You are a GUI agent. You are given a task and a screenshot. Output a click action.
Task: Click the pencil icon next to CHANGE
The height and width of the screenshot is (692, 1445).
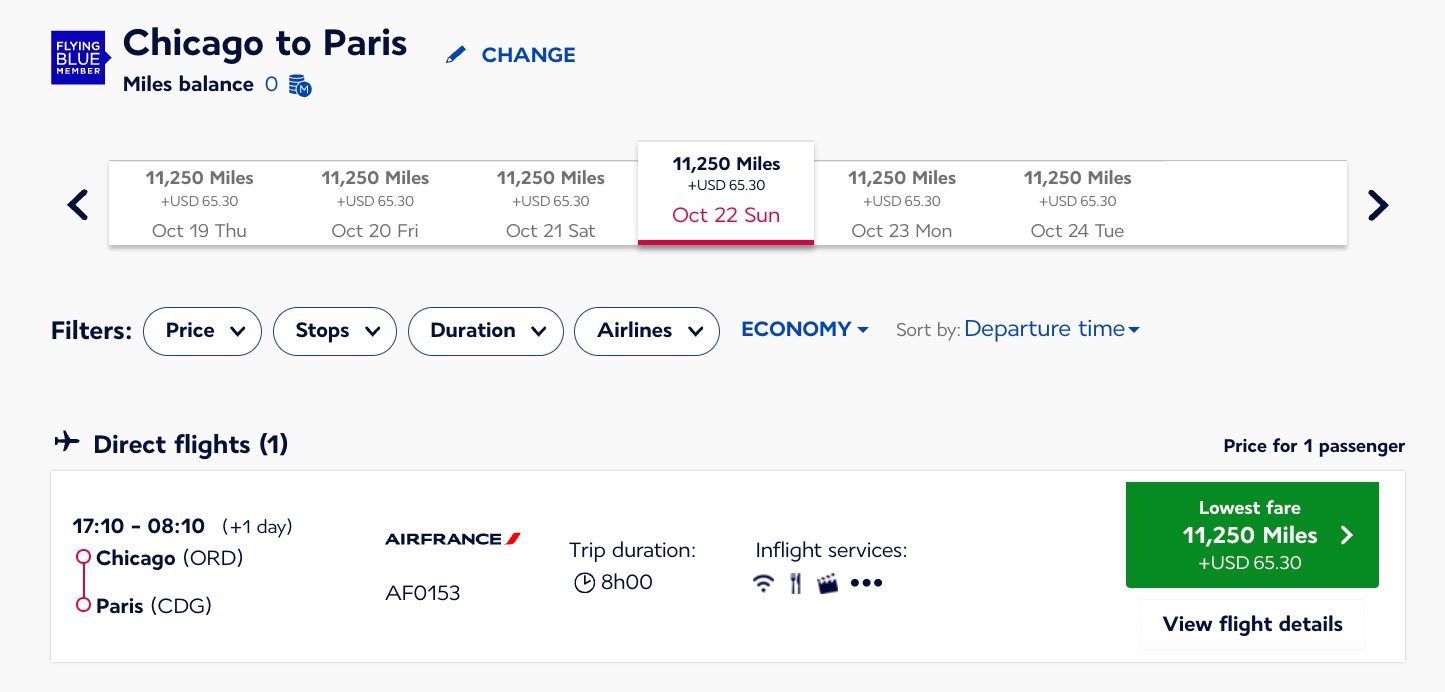(x=456, y=54)
